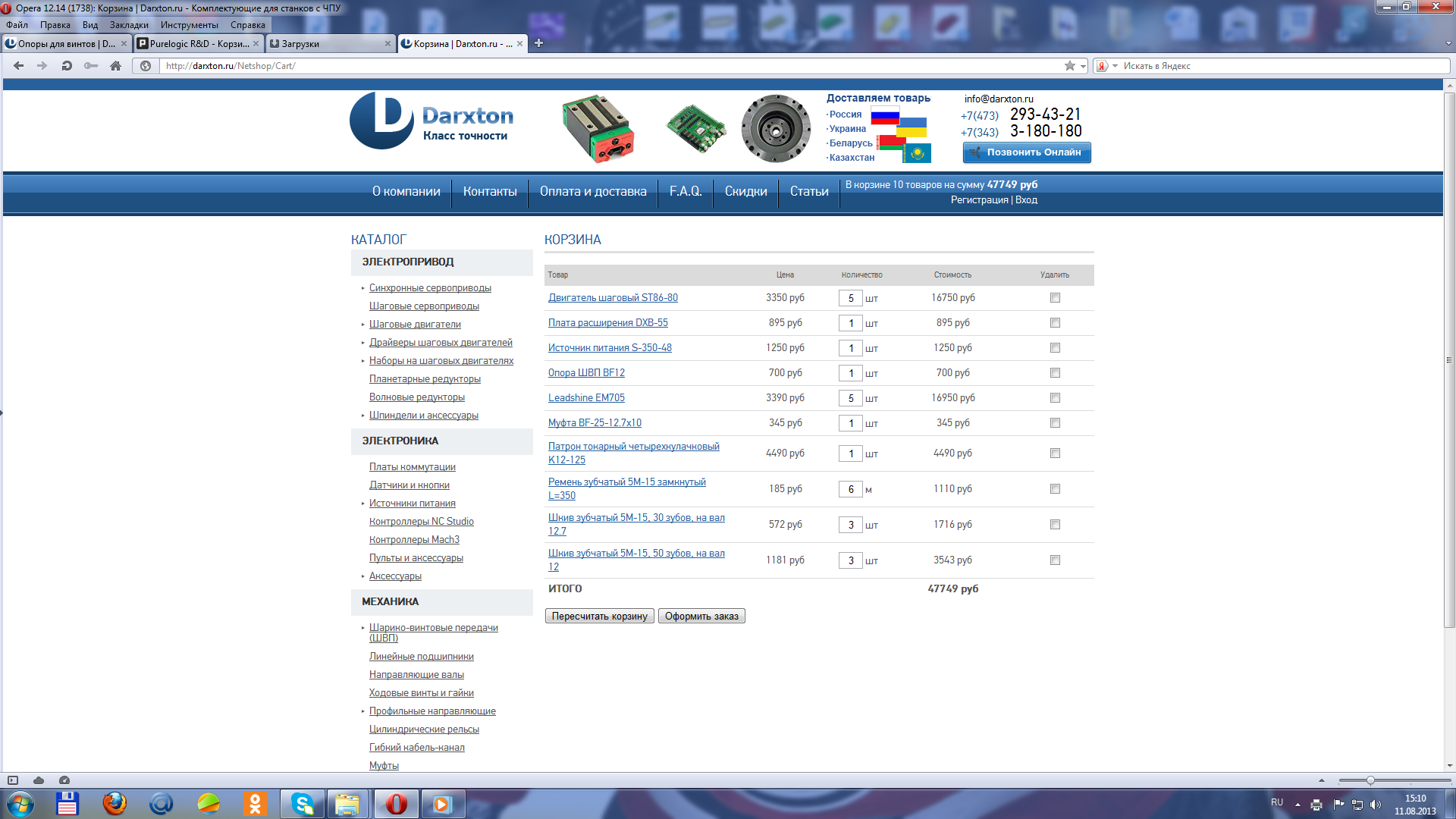Tick delete checkbox for Двигатель шаговый ST86-80
1456x819 pixels.
click(x=1055, y=298)
